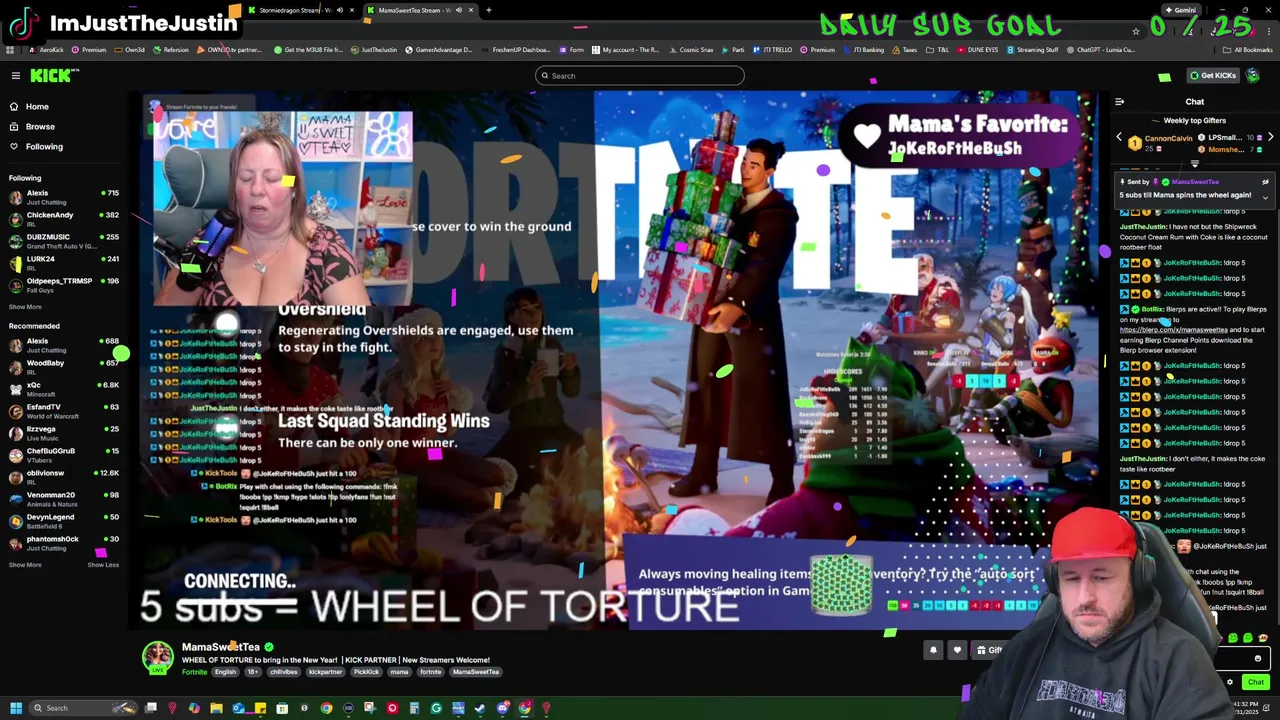Toggle notification bell for MamaSweetTea
Image resolution: width=1280 pixels, height=720 pixels.
click(x=933, y=650)
